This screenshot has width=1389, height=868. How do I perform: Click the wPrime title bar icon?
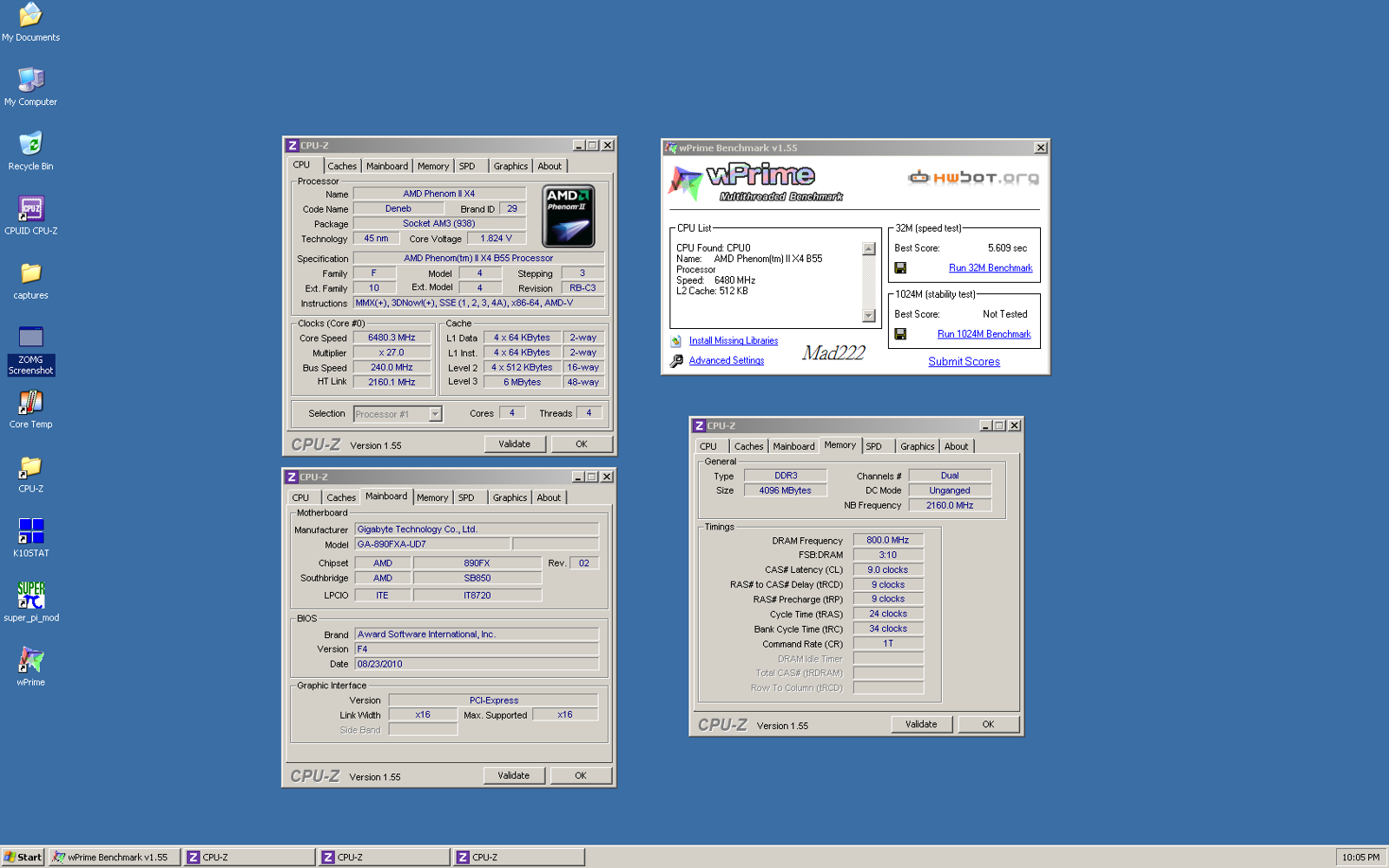coord(671,148)
